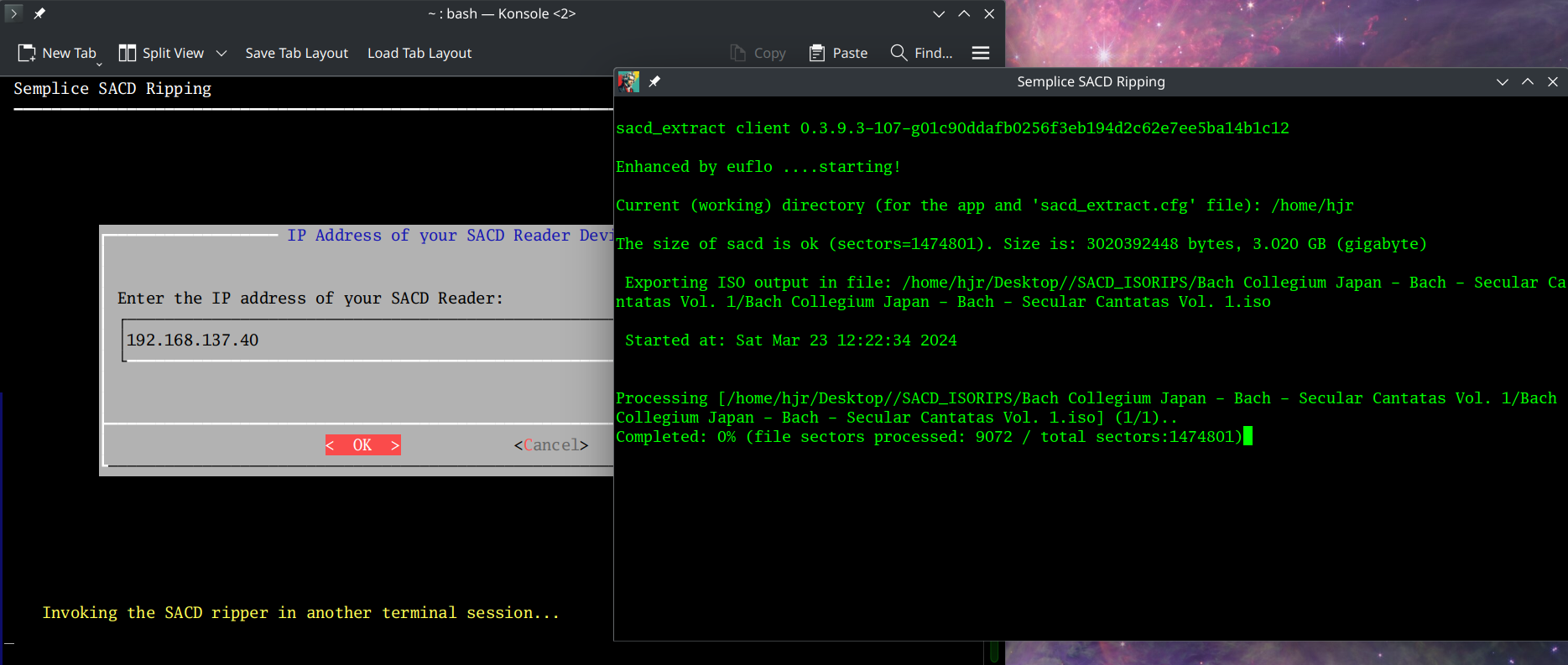Click the Semplice SACD Ripping app icon

(x=628, y=81)
